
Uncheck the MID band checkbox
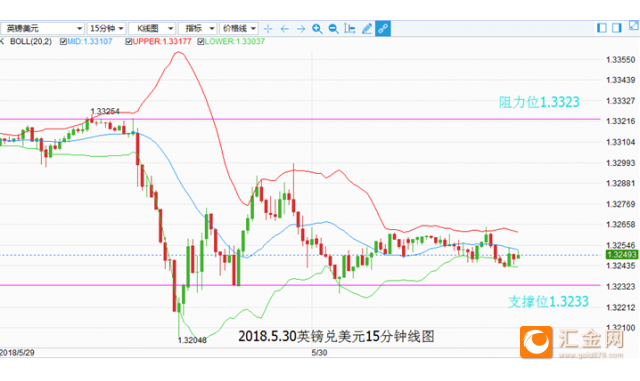coord(63,42)
